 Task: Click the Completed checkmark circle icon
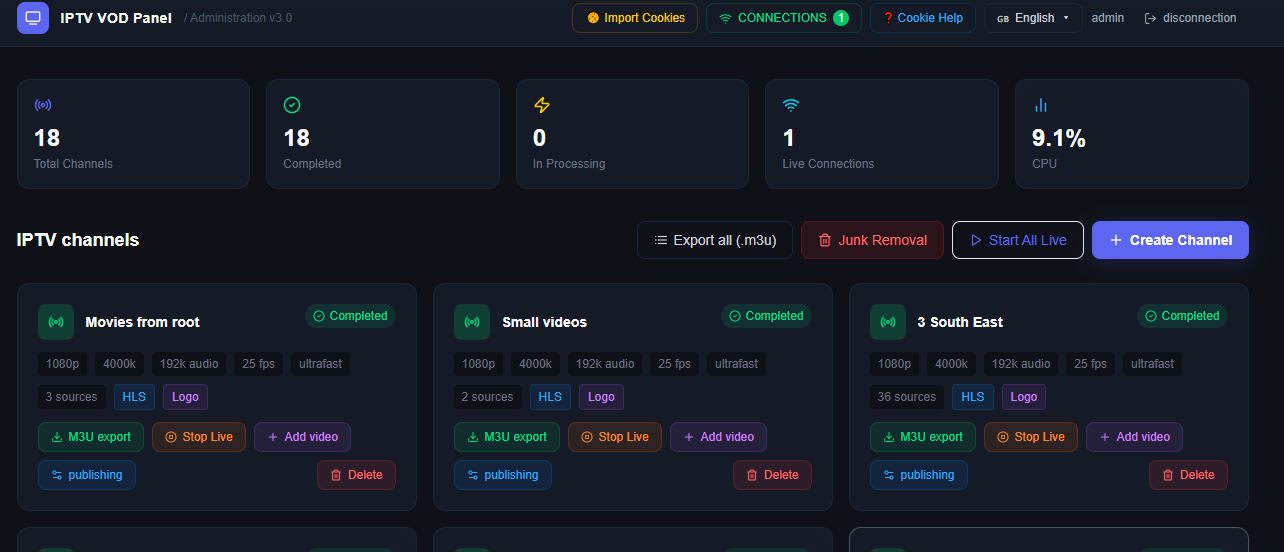[292, 105]
